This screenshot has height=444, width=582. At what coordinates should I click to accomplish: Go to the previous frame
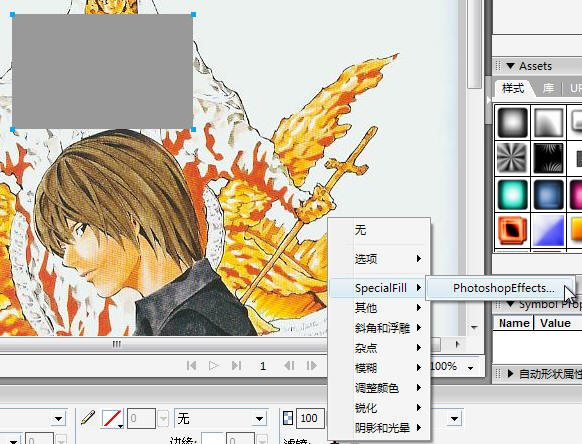click(289, 366)
